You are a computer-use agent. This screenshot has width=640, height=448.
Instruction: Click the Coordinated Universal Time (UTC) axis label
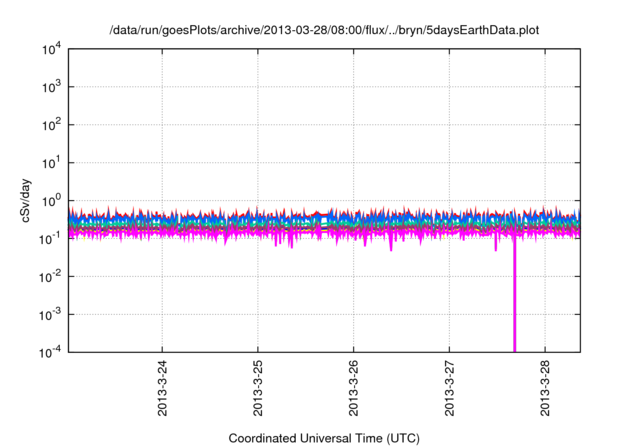pyautogui.click(x=324, y=438)
